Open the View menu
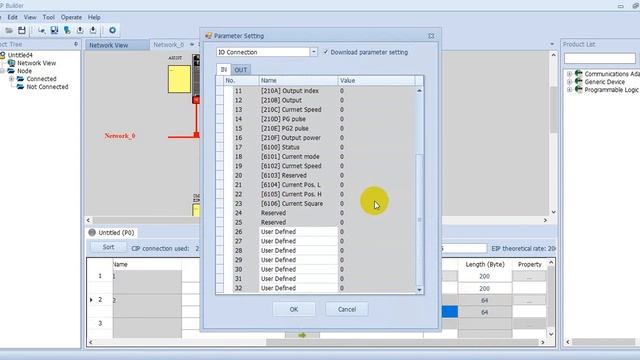 30,17
